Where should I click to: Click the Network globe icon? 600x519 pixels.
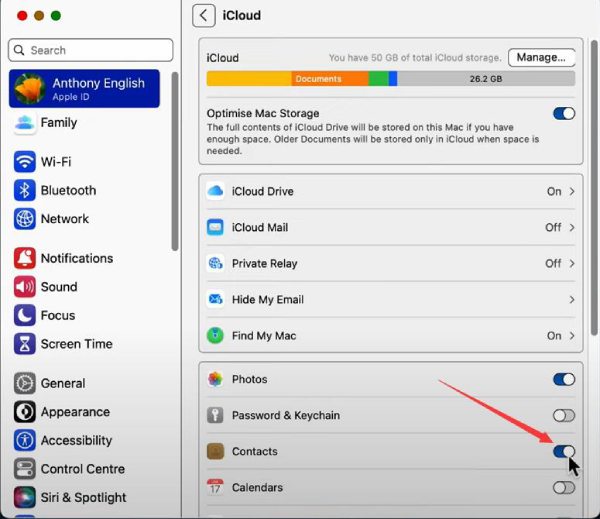[24, 219]
